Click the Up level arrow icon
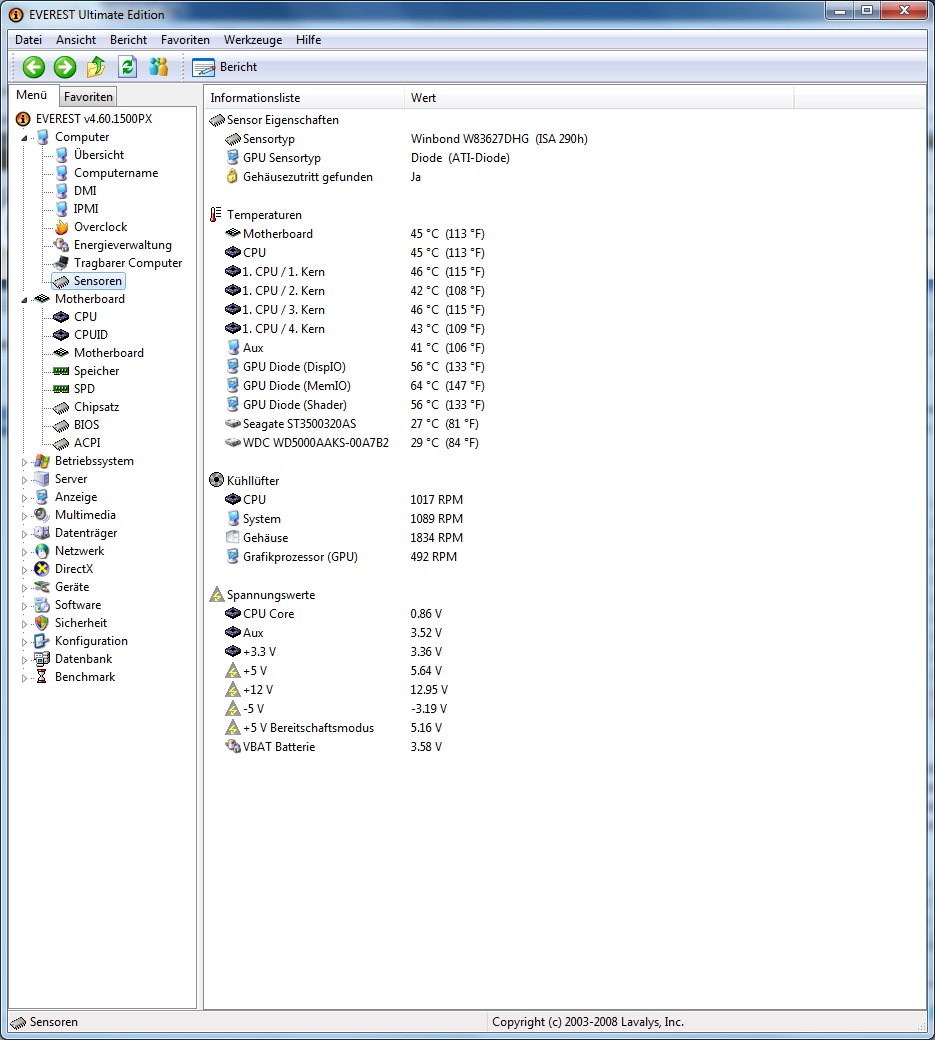The image size is (935, 1042). click(96, 67)
